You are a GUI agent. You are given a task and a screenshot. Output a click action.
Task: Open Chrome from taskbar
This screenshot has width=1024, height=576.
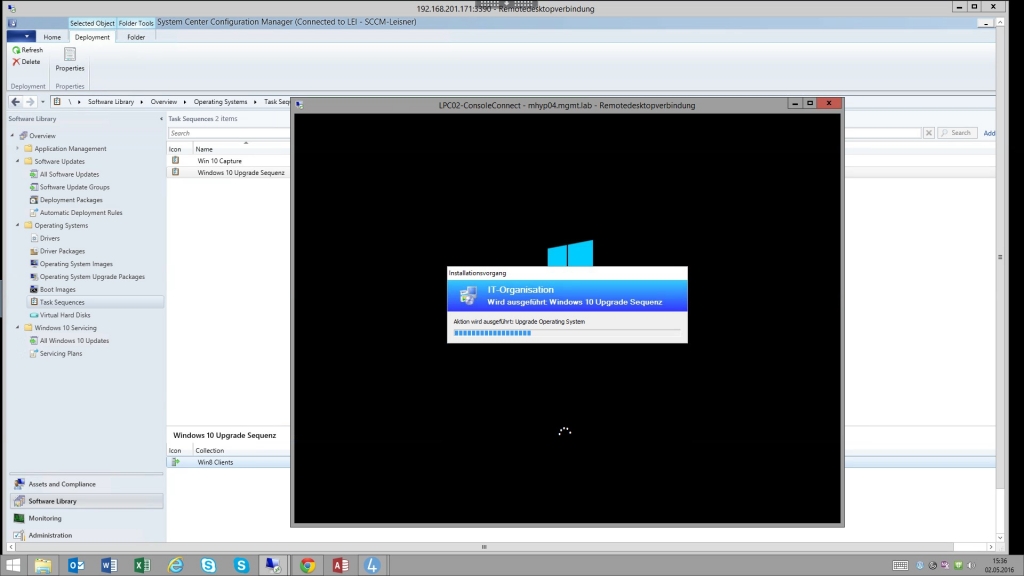click(308, 565)
